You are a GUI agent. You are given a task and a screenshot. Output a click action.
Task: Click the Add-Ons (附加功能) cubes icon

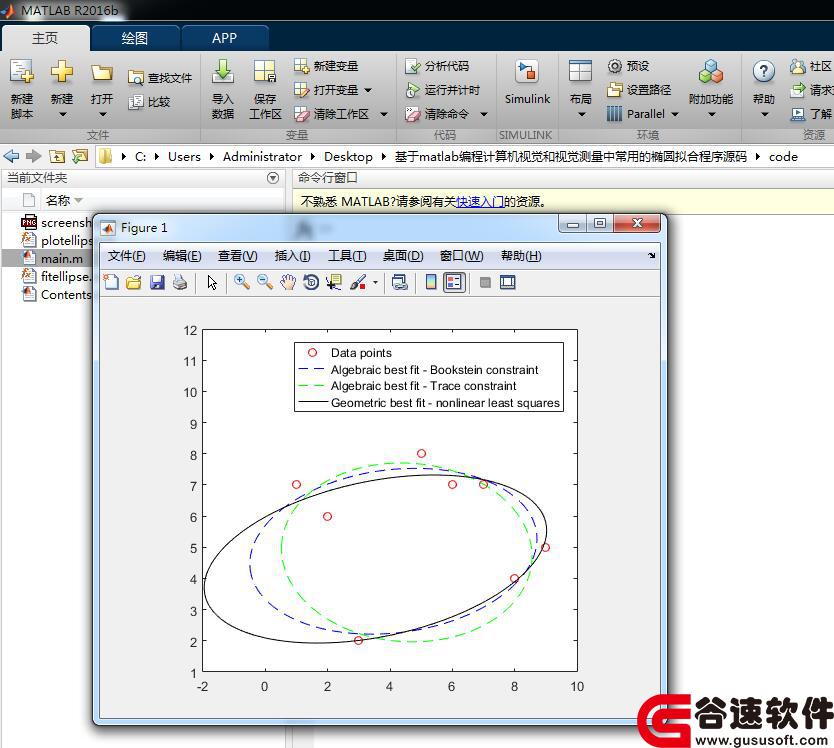[711, 72]
